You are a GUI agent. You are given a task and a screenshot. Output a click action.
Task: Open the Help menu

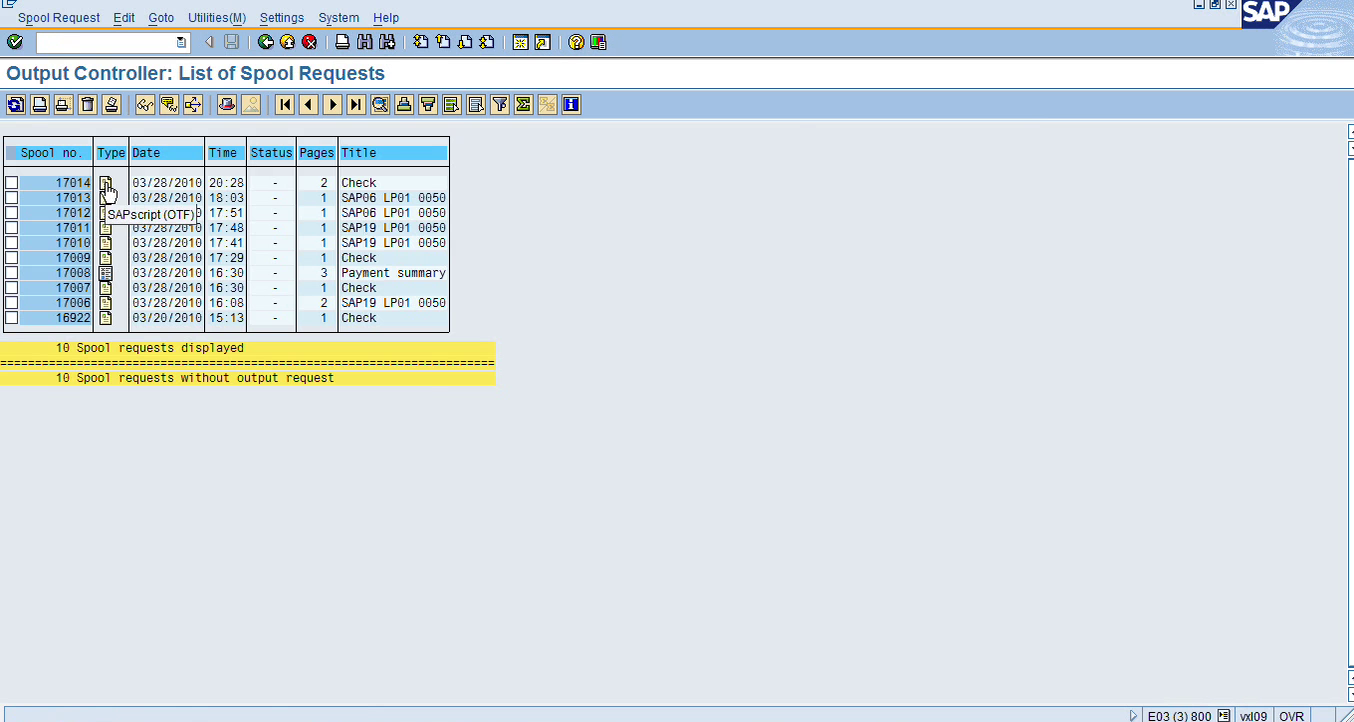click(386, 18)
